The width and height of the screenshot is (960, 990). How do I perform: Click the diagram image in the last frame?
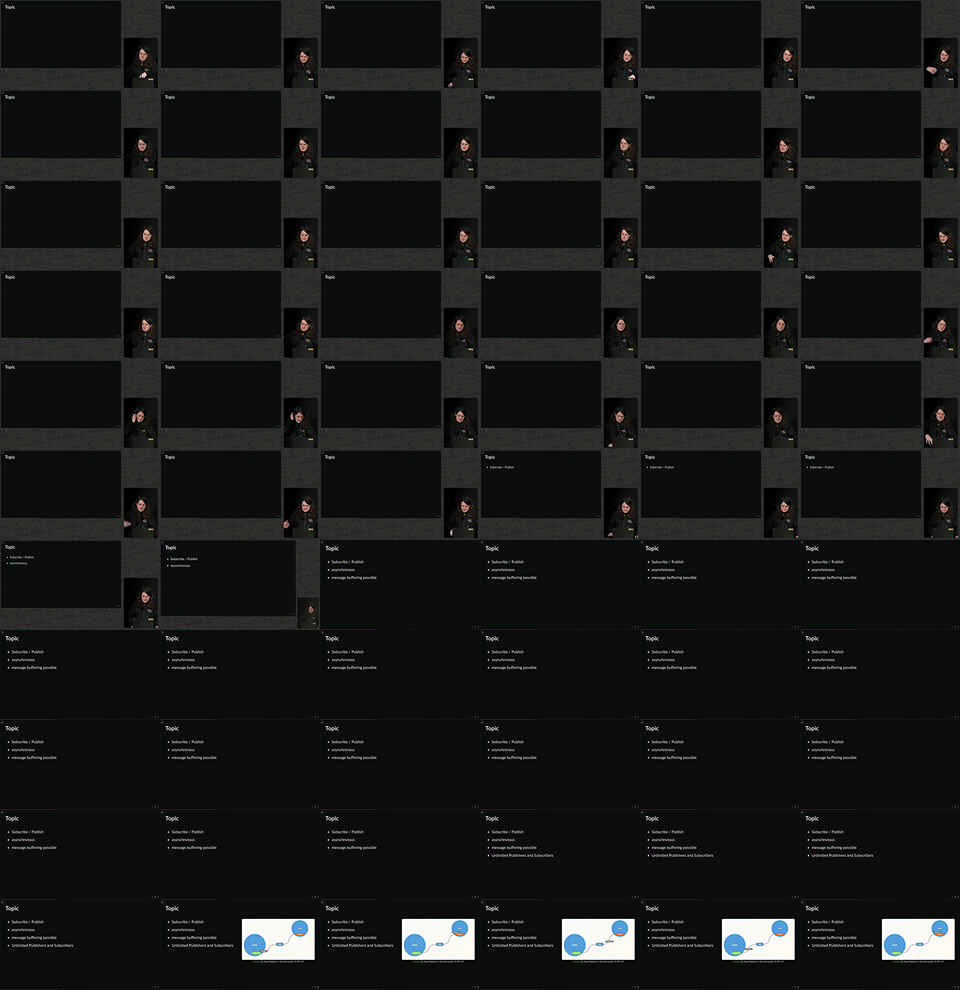click(918, 940)
